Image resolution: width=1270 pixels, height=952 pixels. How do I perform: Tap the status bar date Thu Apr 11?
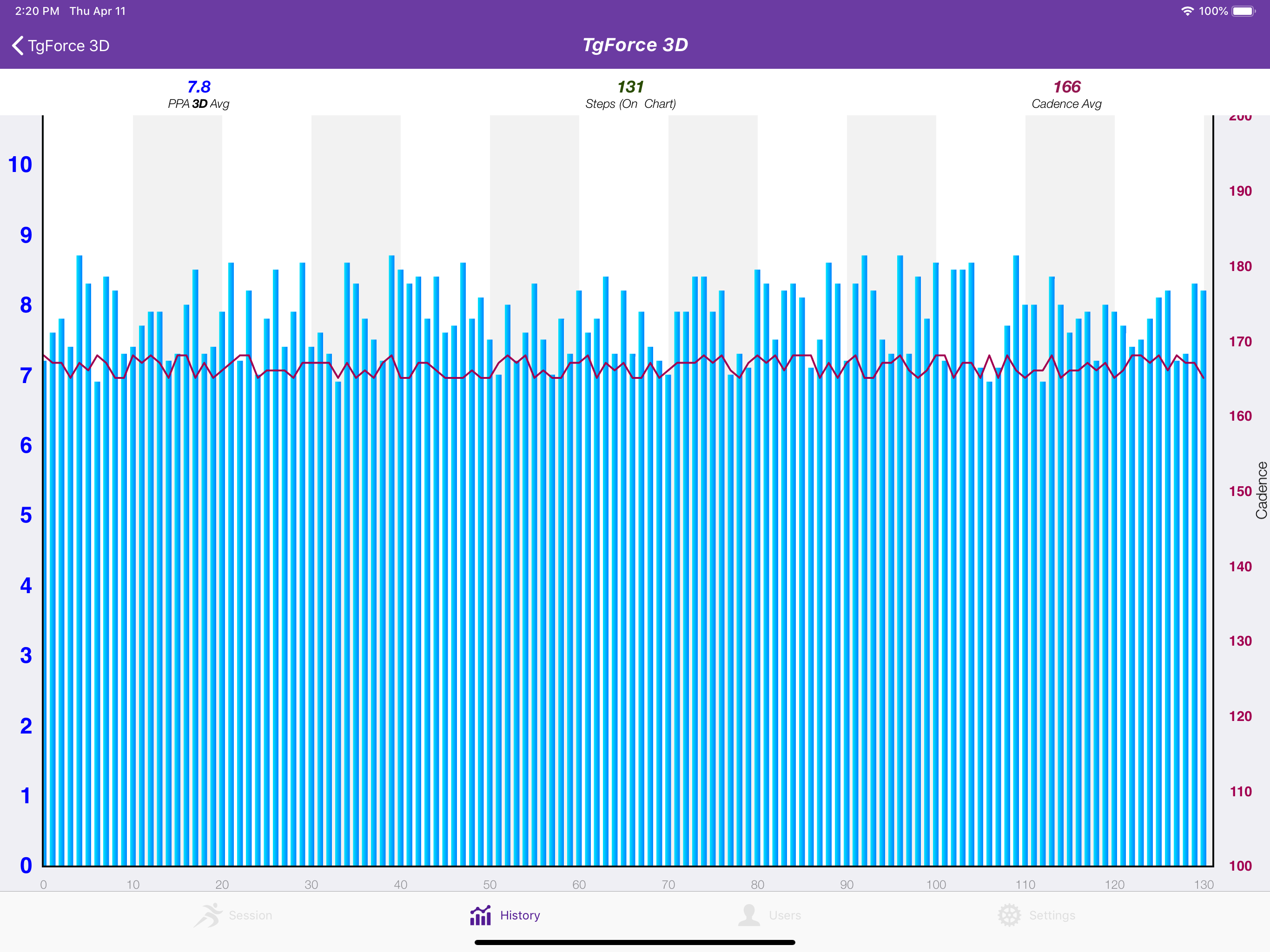click(x=98, y=11)
